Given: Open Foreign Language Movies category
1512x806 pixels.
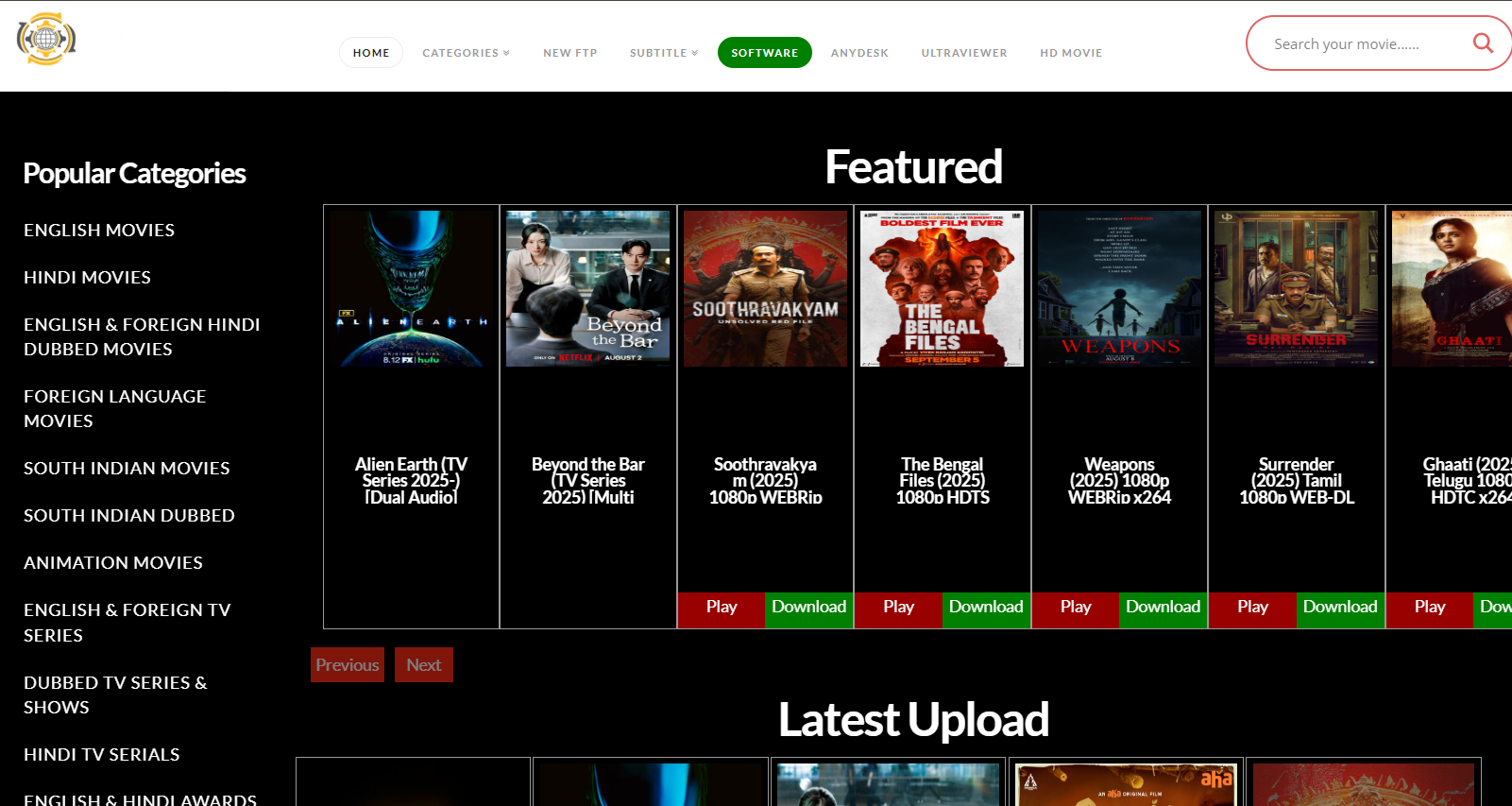Looking at the screenshot, I should (x=114, y=409).
